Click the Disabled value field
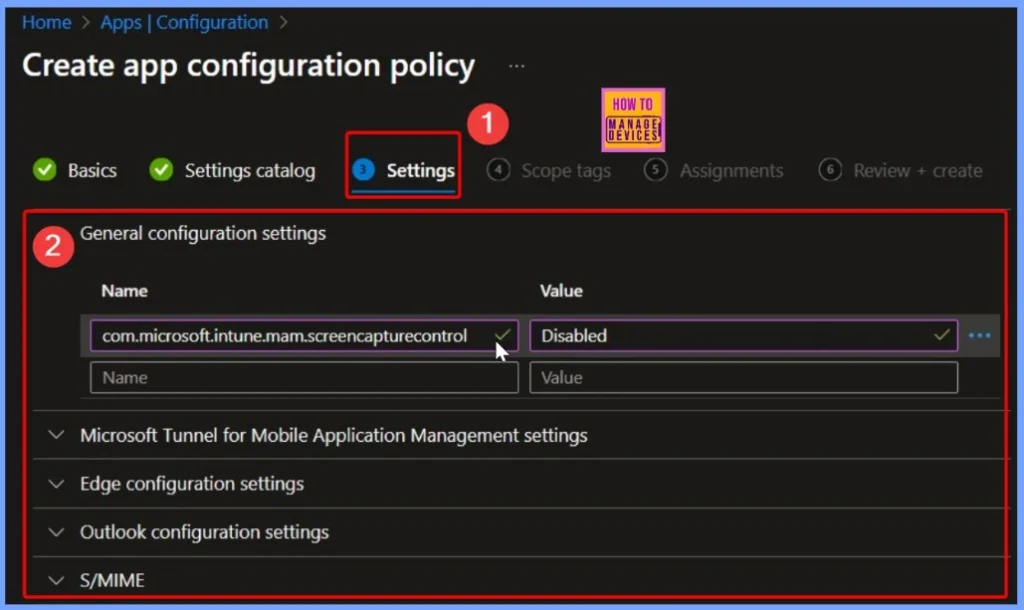The width and height of the screenshot is (1024, 610). [744, 336]
